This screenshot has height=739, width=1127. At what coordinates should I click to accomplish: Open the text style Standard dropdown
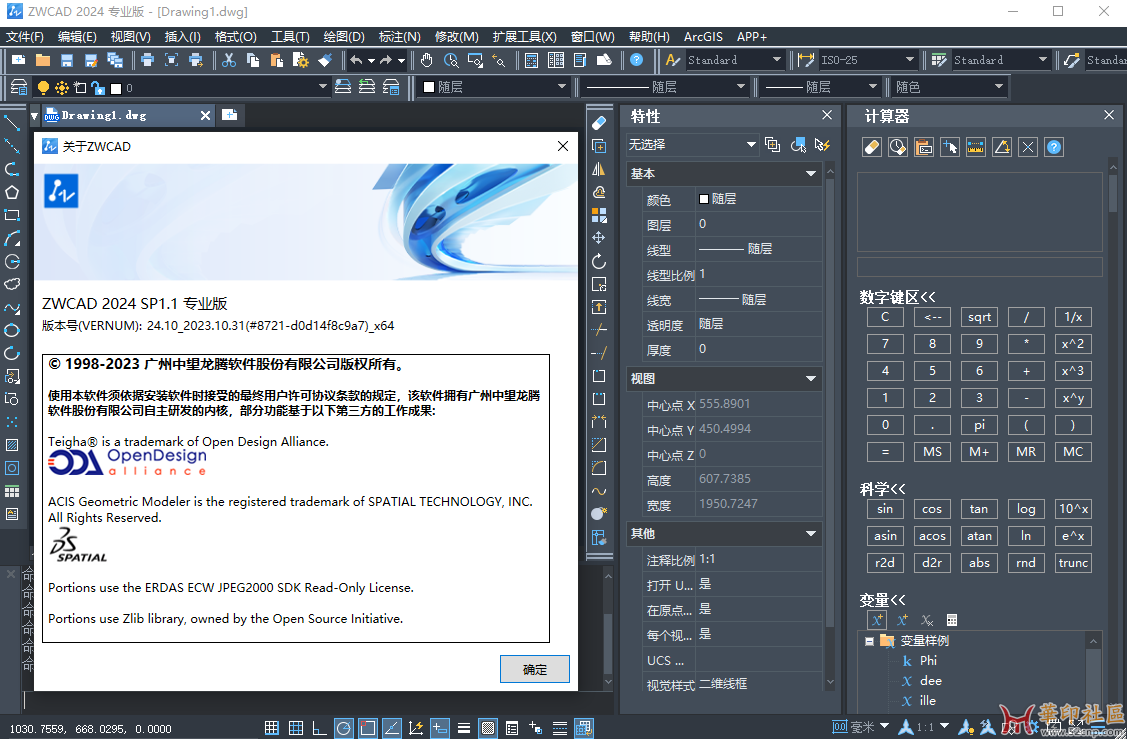(x=734, y=60)
